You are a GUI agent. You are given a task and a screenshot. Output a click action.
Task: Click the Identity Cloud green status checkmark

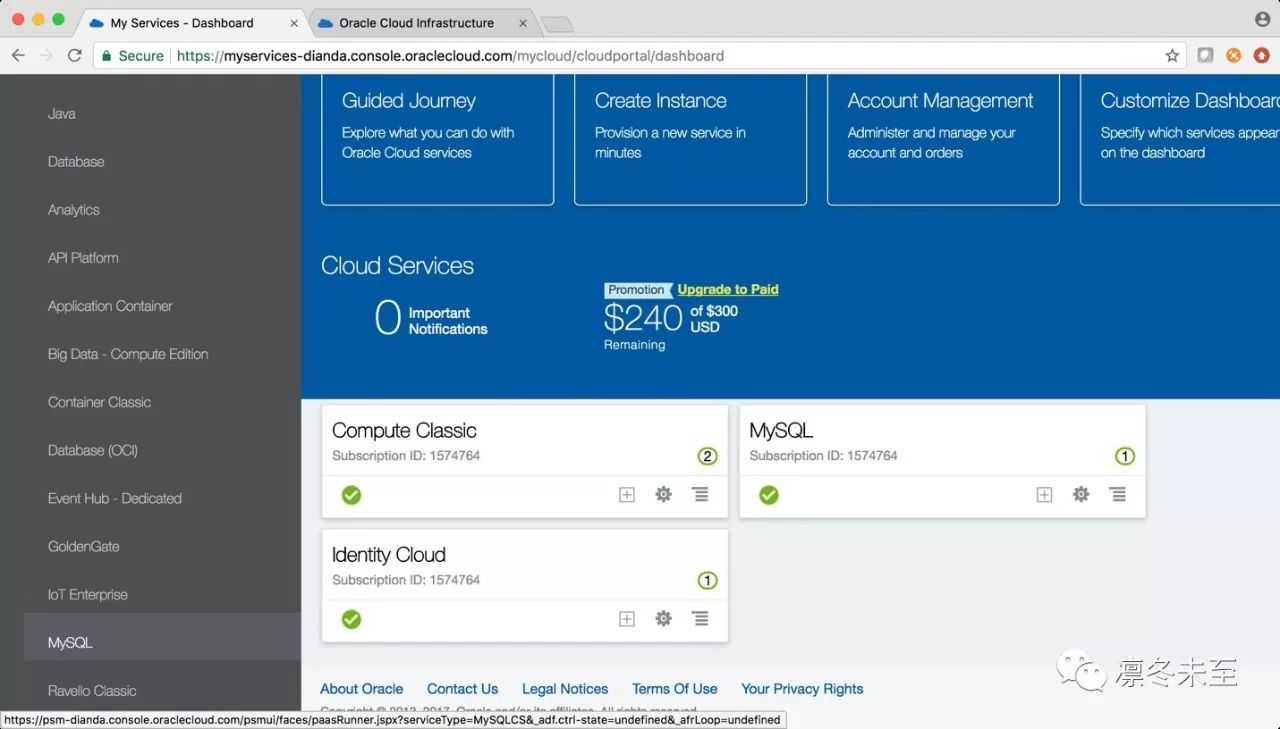click(351, 619)
